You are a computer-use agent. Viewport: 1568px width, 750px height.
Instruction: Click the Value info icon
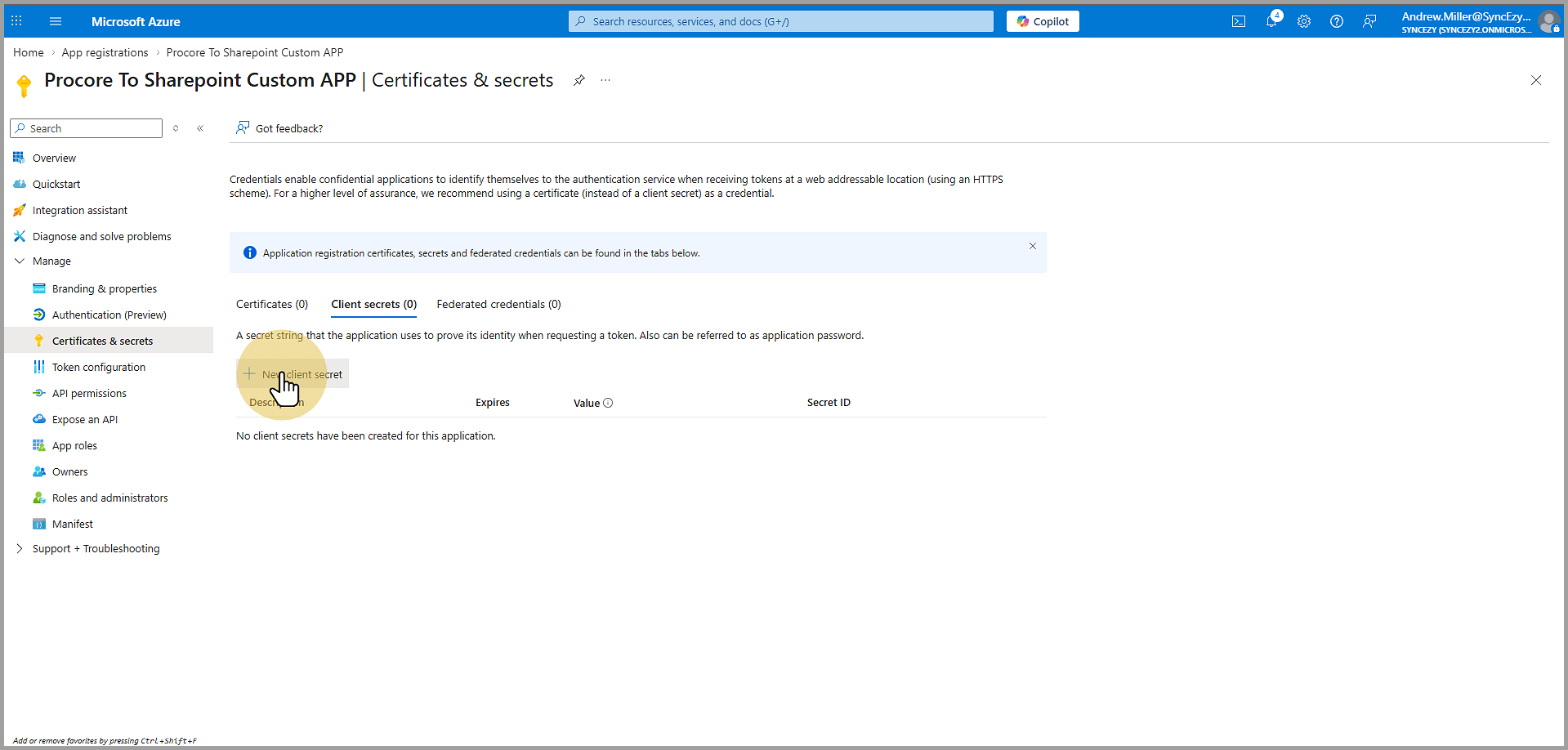pyautogui.click(x=608, y=403)
